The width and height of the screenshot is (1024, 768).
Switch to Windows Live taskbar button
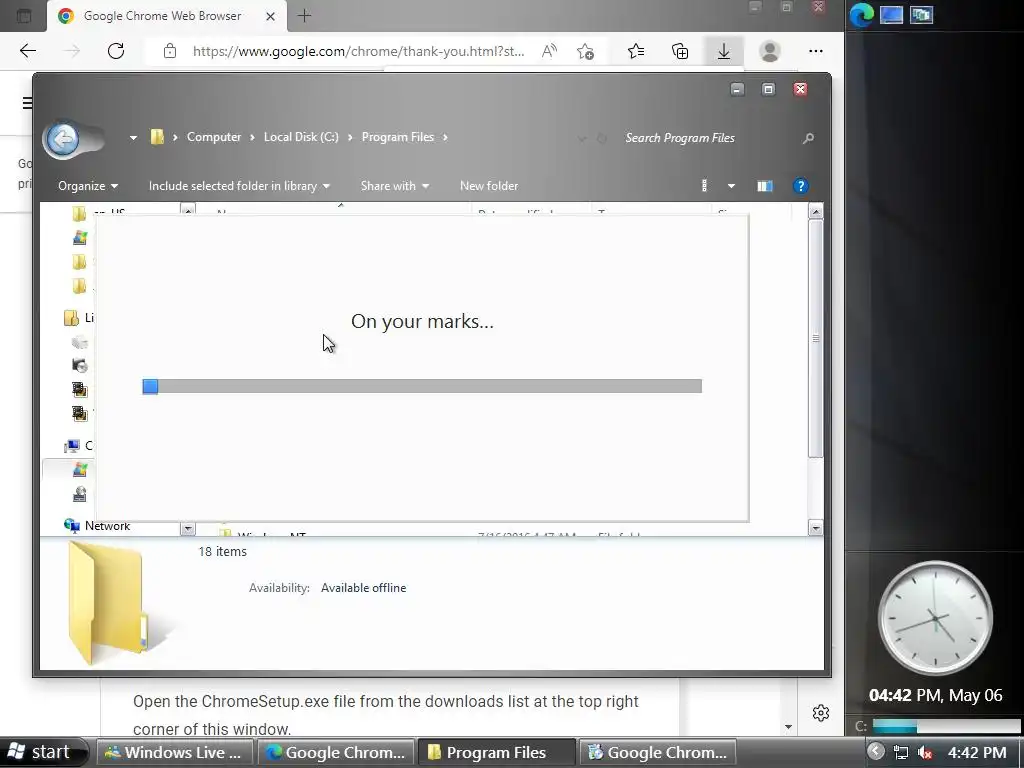(x=174, y=752)
